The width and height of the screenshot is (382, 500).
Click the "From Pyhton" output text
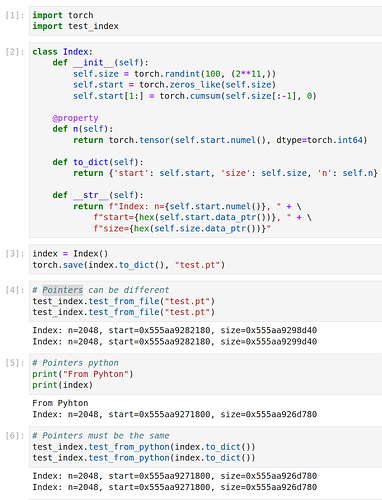pos(60,403)
